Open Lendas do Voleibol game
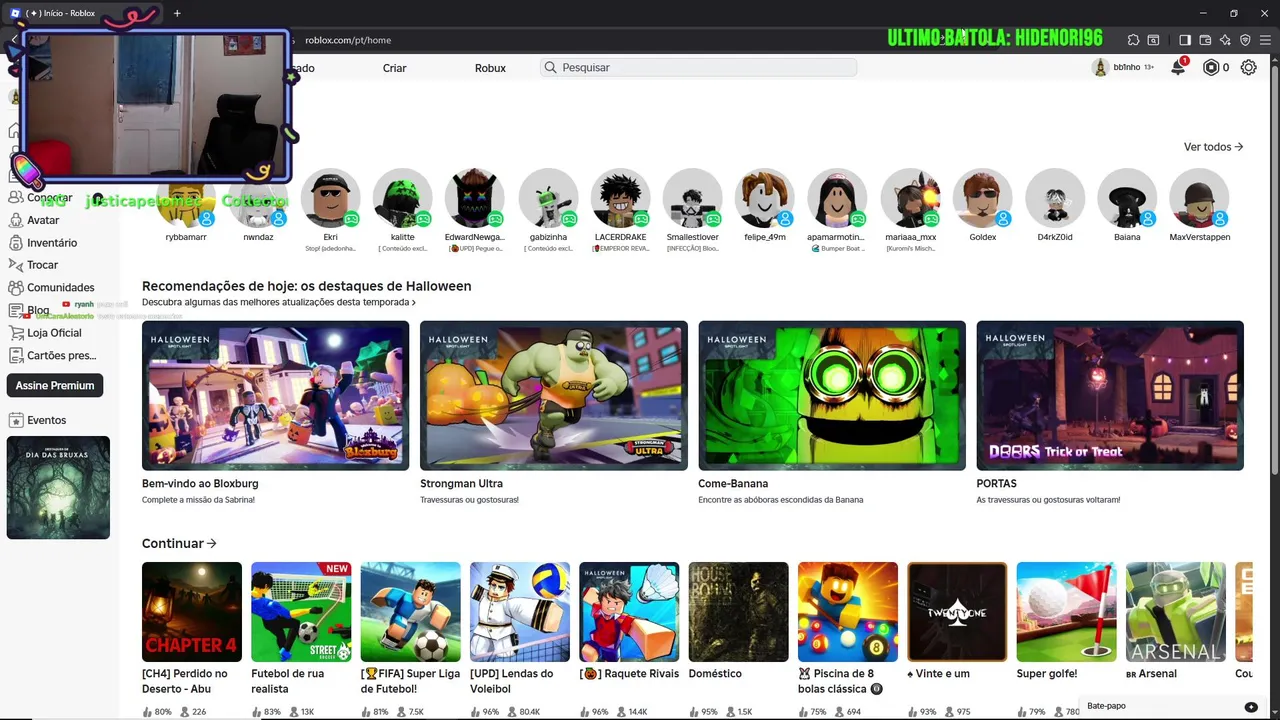The height and width of the screenshot is (720, 1280). (x=520, y=612)
